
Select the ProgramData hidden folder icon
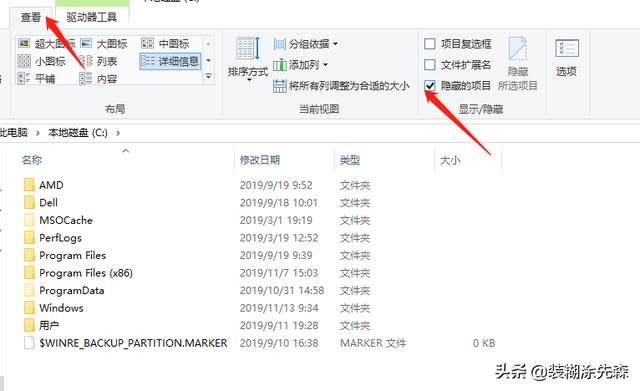[x=29, y=290]
